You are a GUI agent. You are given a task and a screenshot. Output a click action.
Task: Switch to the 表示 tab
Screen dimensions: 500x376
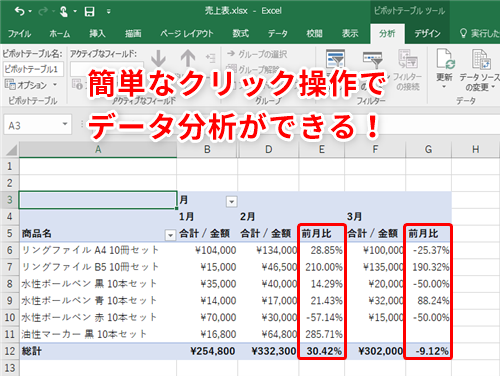[350, 34]
